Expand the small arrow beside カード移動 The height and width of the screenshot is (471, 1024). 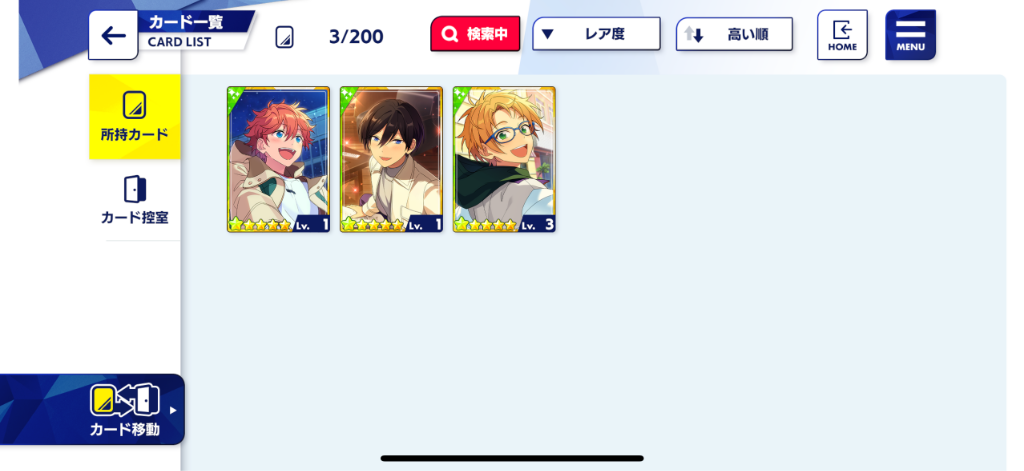click(x=173, y=410)
